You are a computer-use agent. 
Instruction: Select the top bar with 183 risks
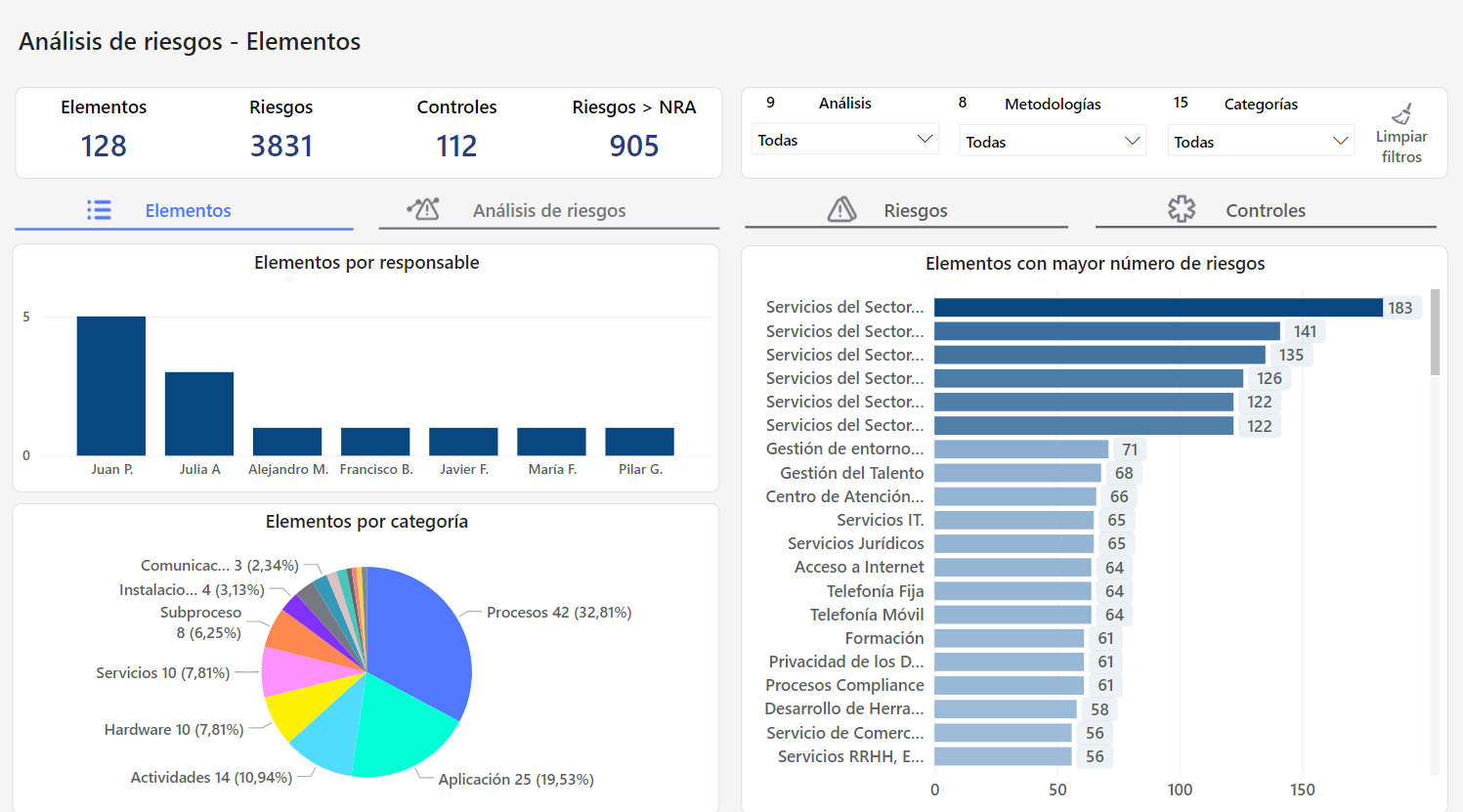pos(1158,308)
